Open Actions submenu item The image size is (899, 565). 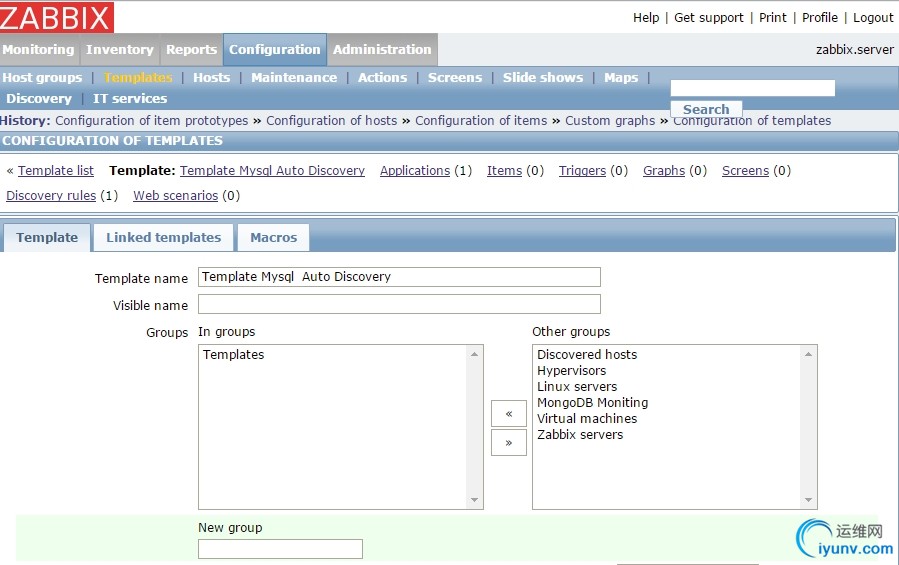click(x=382, y=77)
